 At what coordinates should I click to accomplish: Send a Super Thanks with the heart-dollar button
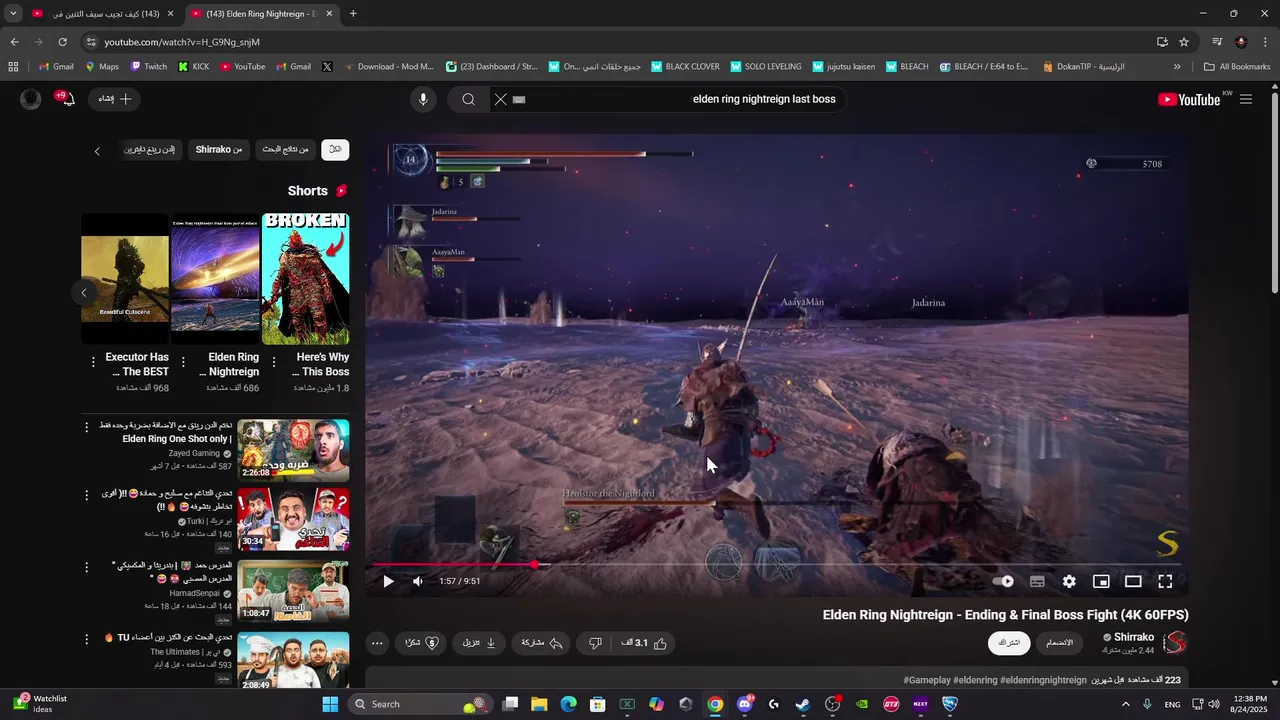[x=420, y=643]
